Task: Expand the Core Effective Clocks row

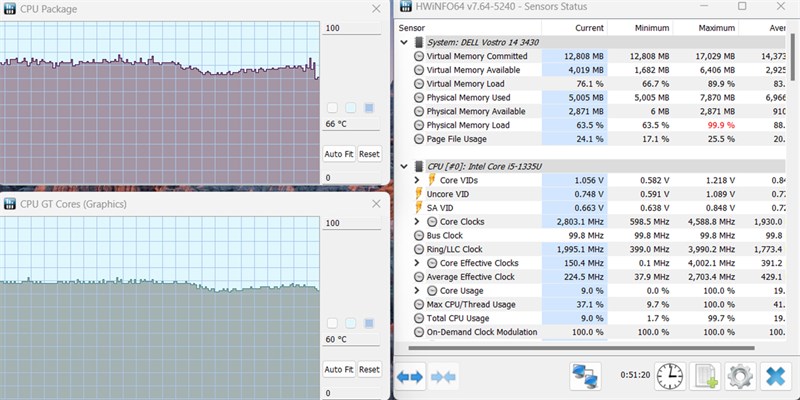Action: pyautogui.click(x=417, y=263)
